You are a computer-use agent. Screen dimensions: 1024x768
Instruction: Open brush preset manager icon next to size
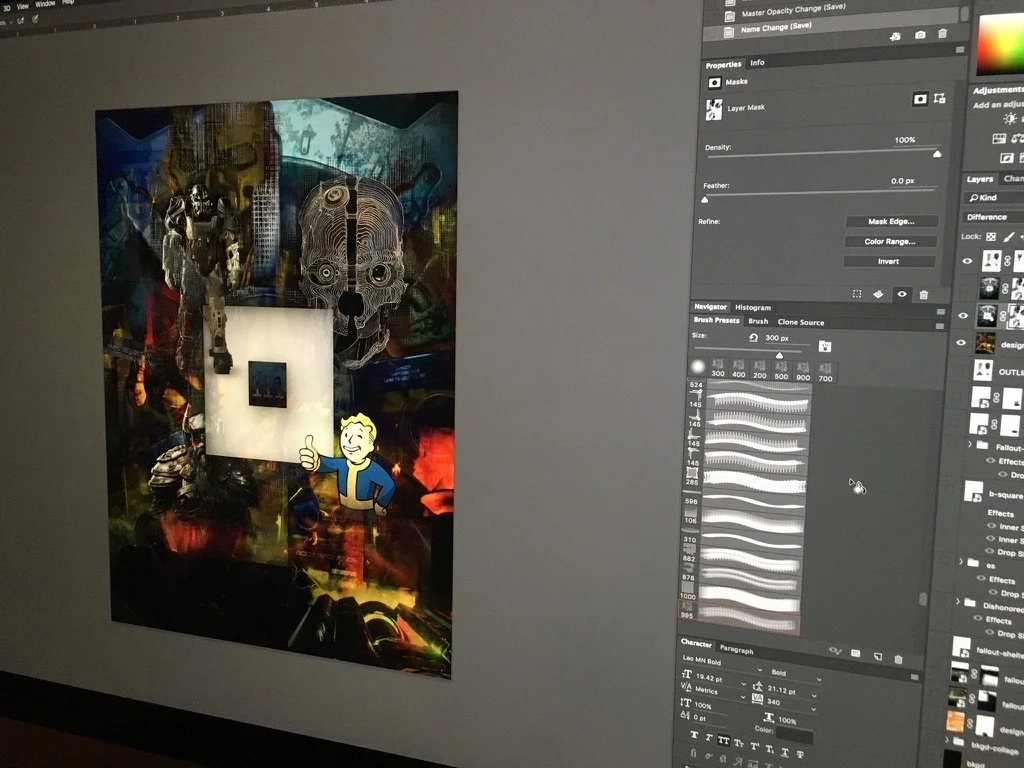[x=825, y=346]
